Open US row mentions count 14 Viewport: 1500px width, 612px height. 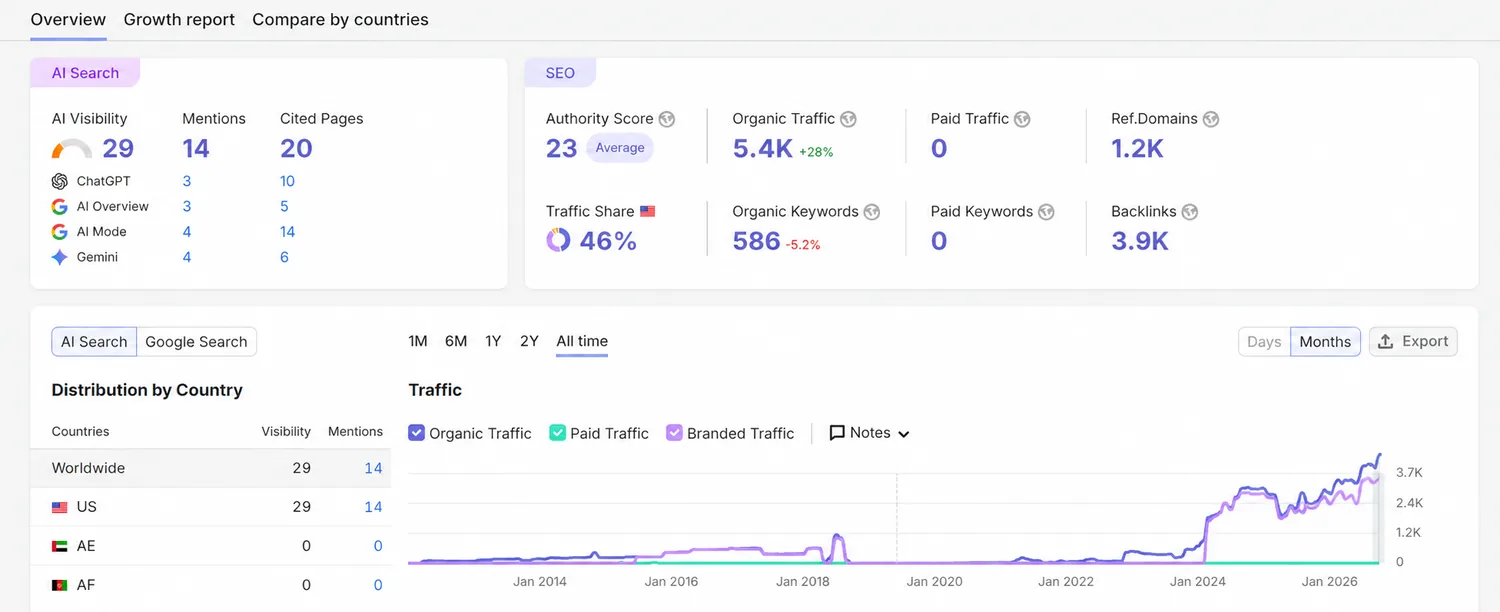tap(373, 507)
